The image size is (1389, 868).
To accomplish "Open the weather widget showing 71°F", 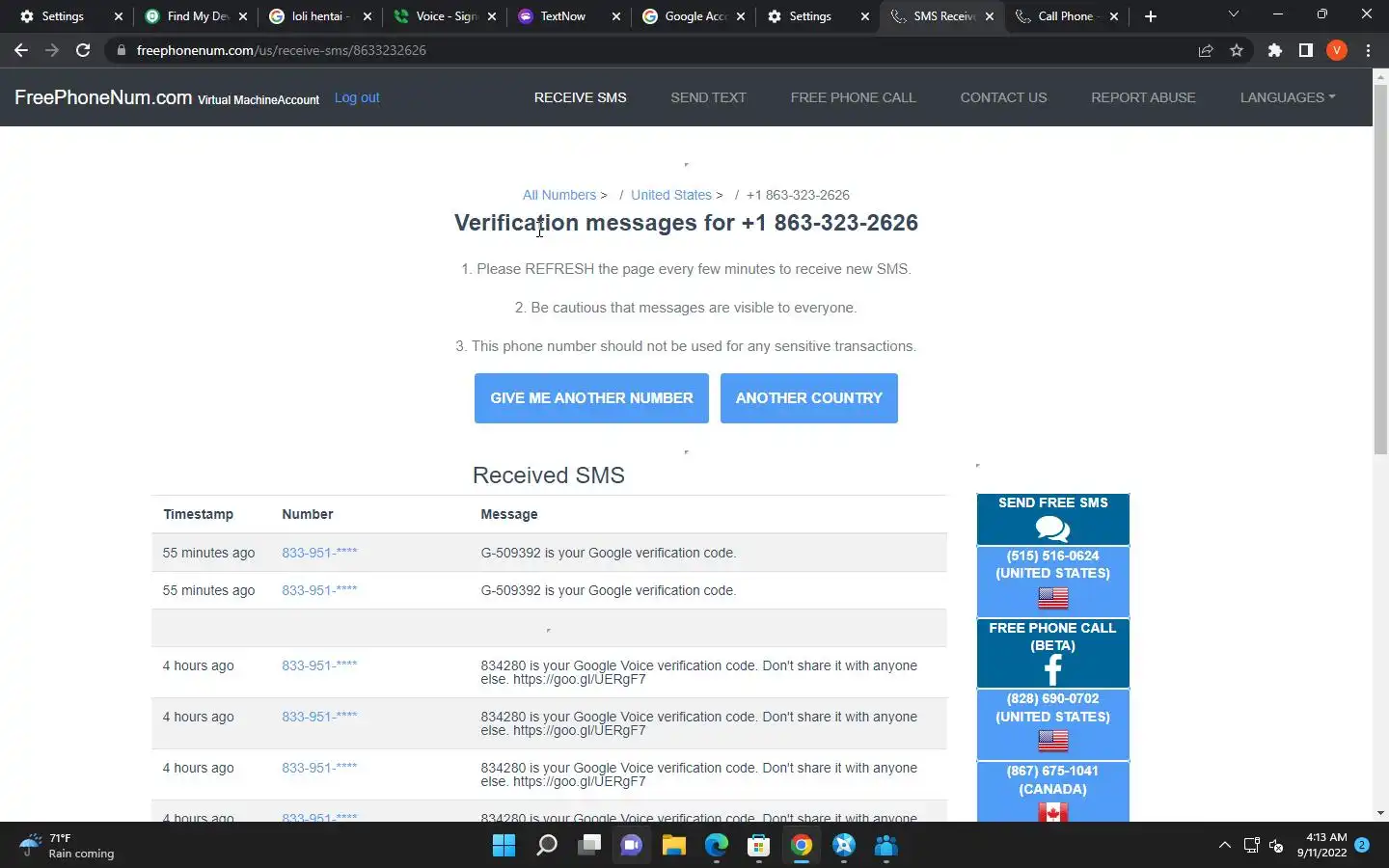I will [x=68, y=846].
